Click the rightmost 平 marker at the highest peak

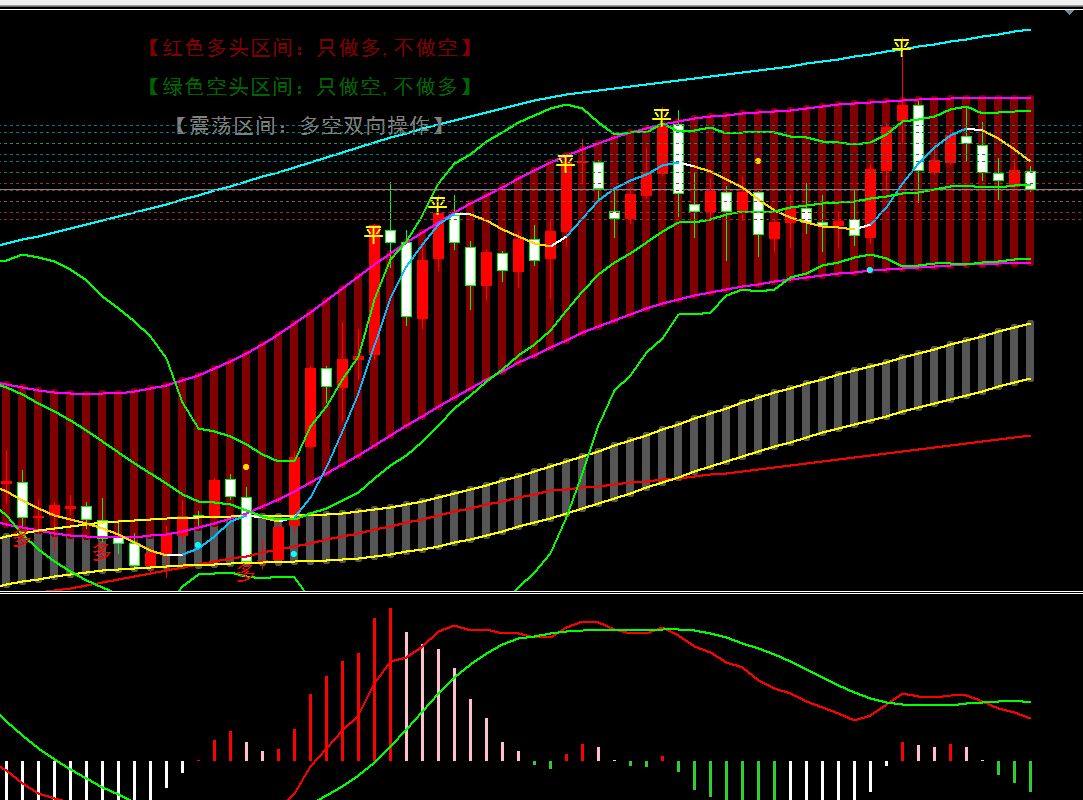click(901, 47)
